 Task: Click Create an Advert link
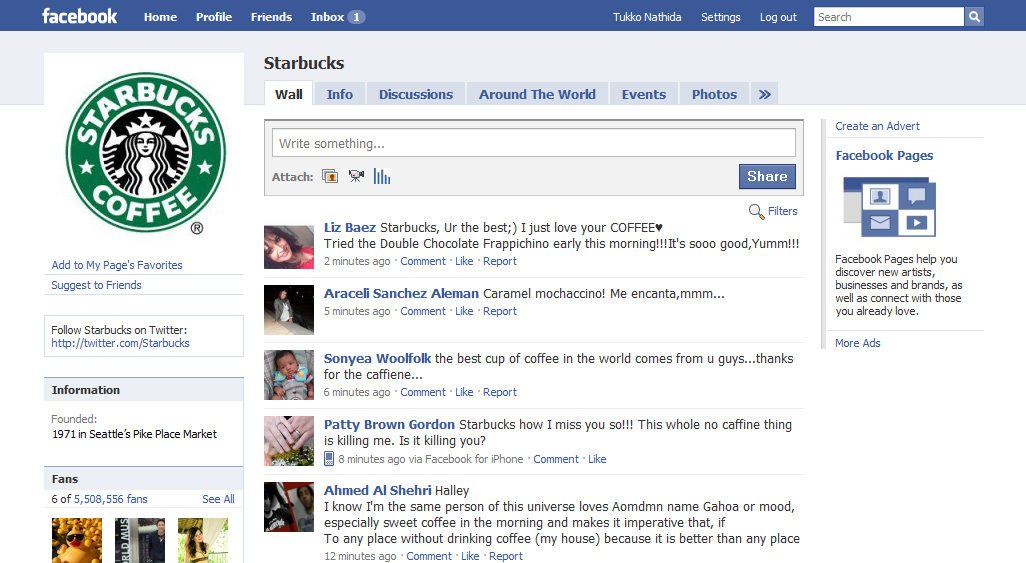(x=877, y=126)
